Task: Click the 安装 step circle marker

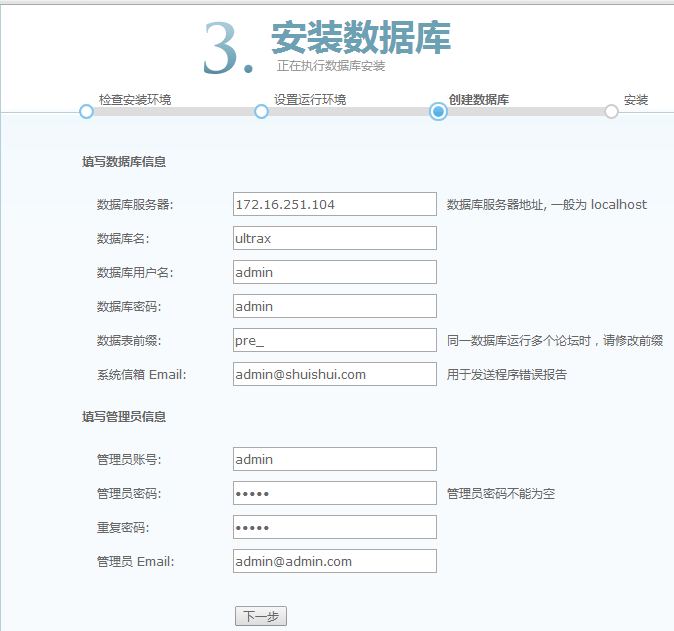Action: click(611, 111)
